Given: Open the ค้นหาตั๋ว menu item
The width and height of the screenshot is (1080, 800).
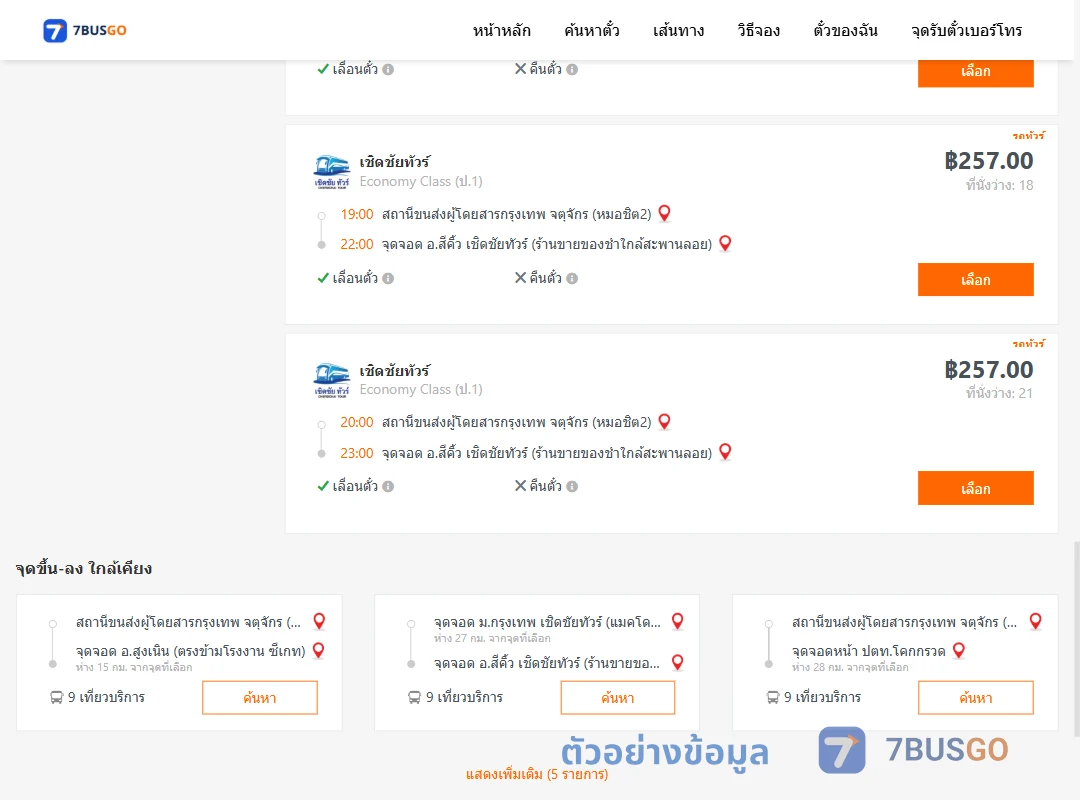Looking at the screenshot, I should click(x=592, y=30).
